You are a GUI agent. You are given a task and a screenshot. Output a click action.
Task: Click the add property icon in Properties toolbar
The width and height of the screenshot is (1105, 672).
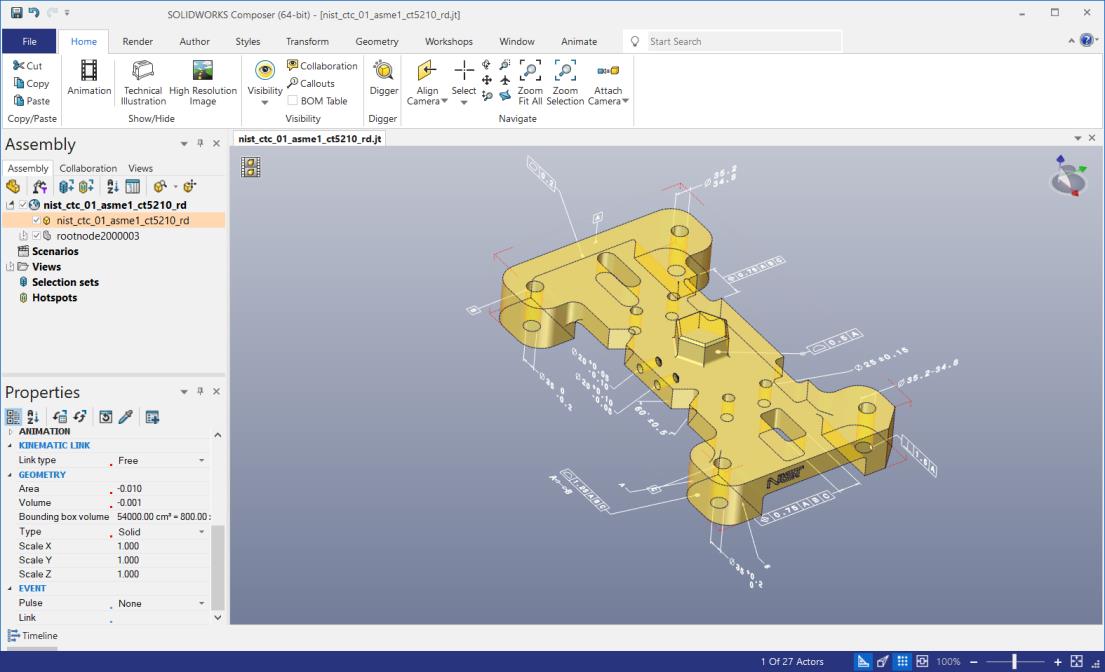point(152,417)
